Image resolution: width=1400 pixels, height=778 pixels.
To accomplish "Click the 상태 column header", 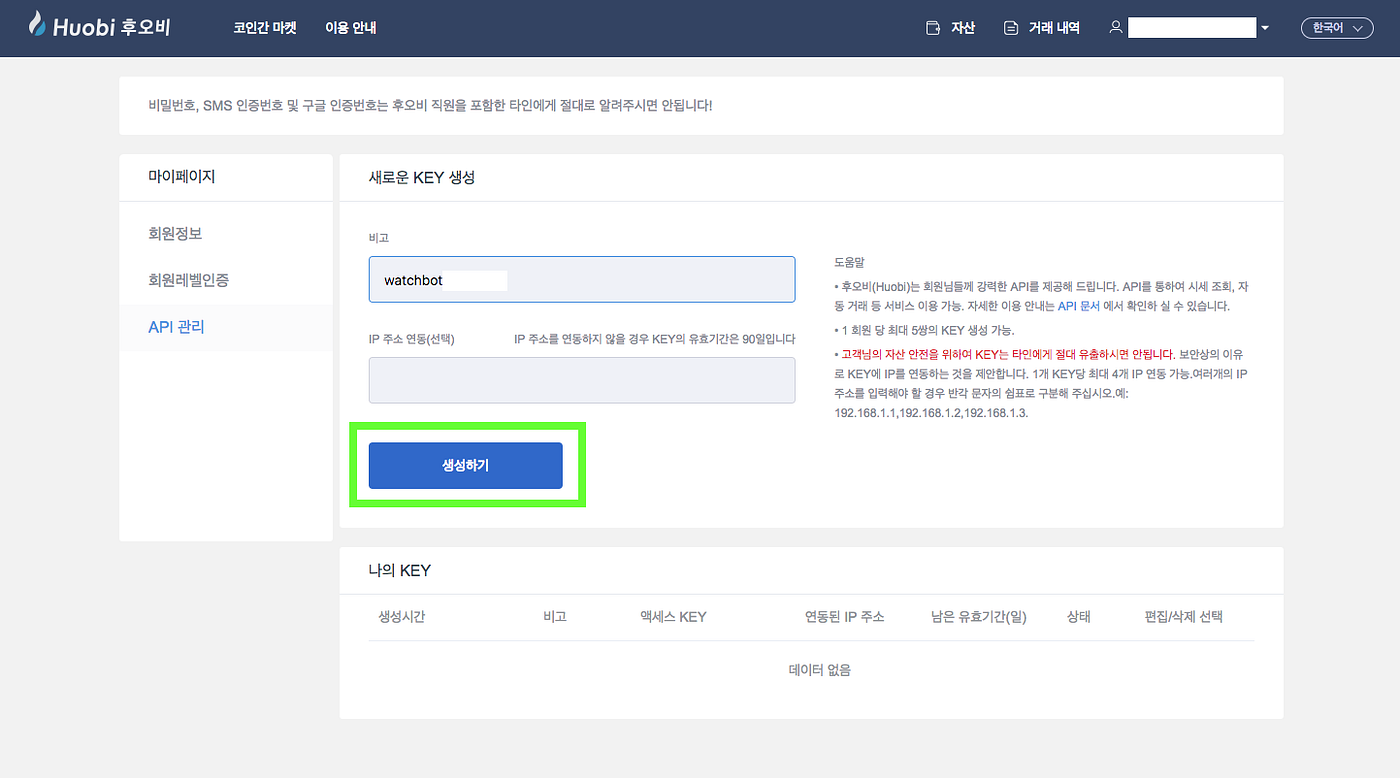I will (1079, 617).
